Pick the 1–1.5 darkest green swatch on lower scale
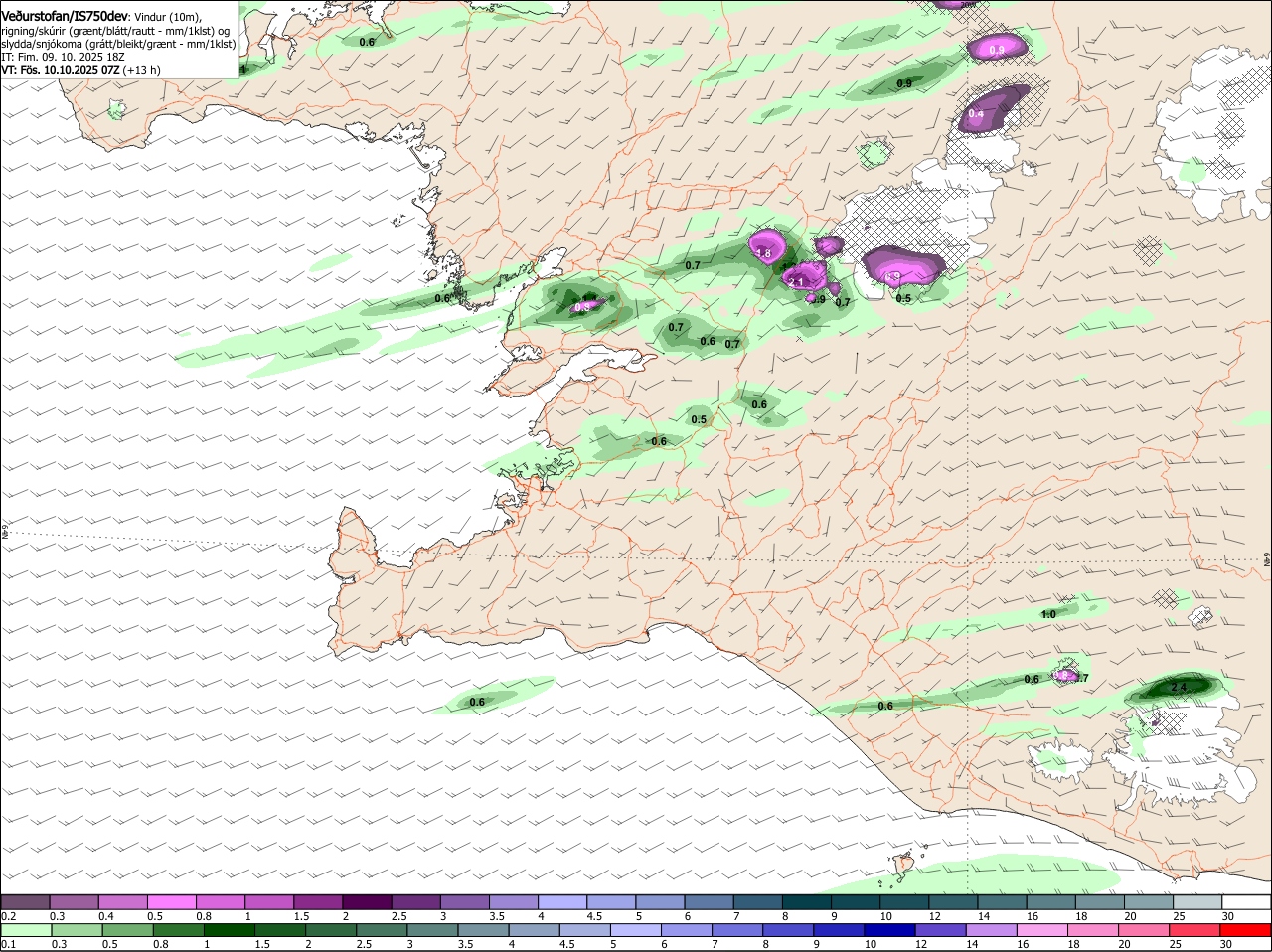This screenshot has width=1272, height=952. pyautogui.click(x=229, y=930)
